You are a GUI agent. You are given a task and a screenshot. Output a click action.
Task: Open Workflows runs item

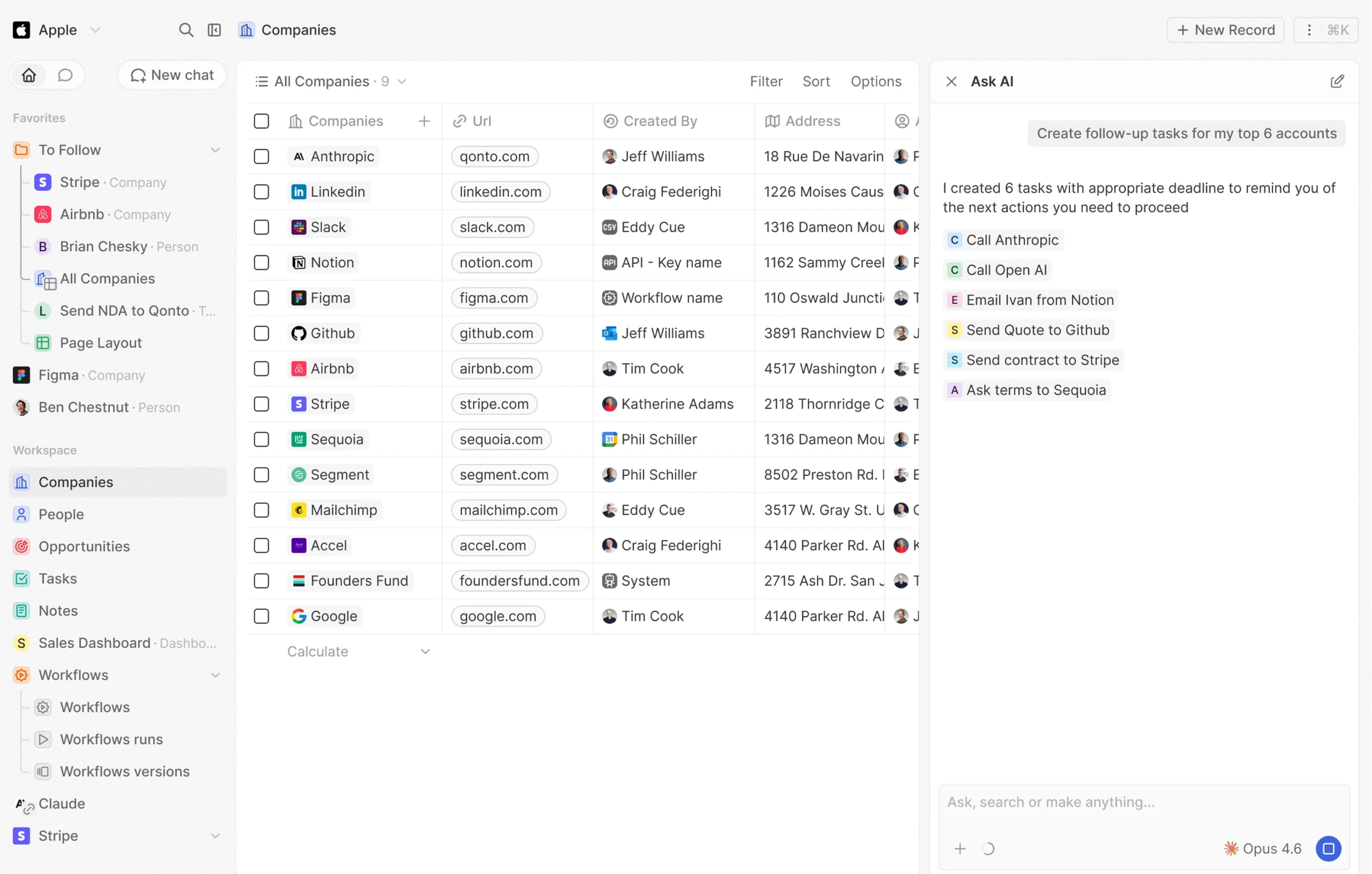tap(111, 739)
